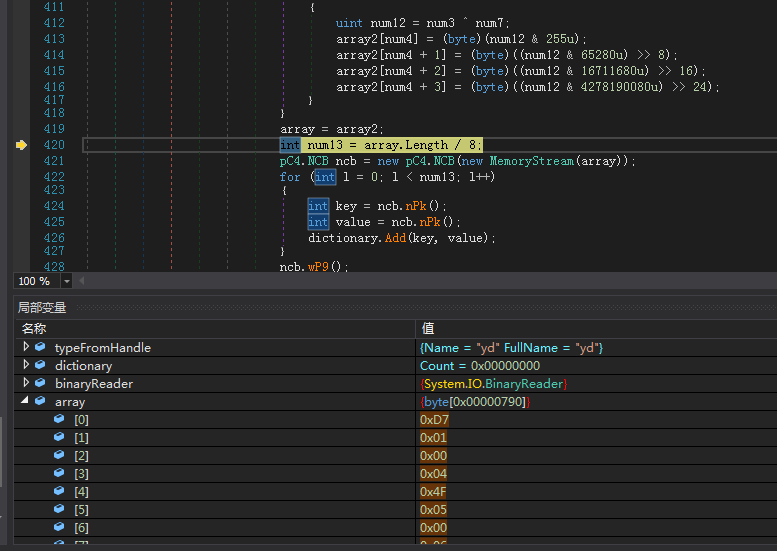This screenshot has width=777, height=551.
Task: Click the cube icon for array element [5]
Action: pyautogui.click(x=59, y=509)
